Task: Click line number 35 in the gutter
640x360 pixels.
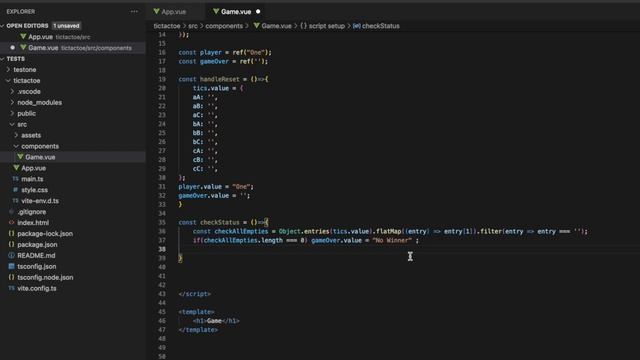Action: (x=162, y=222)
